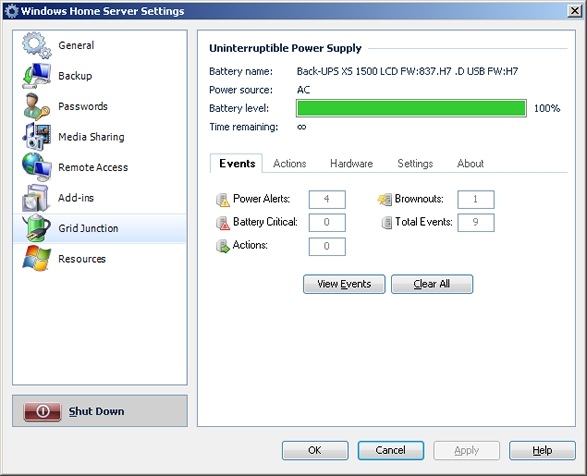
Task: Switch to the Actions tab
Action: (289, 164)
